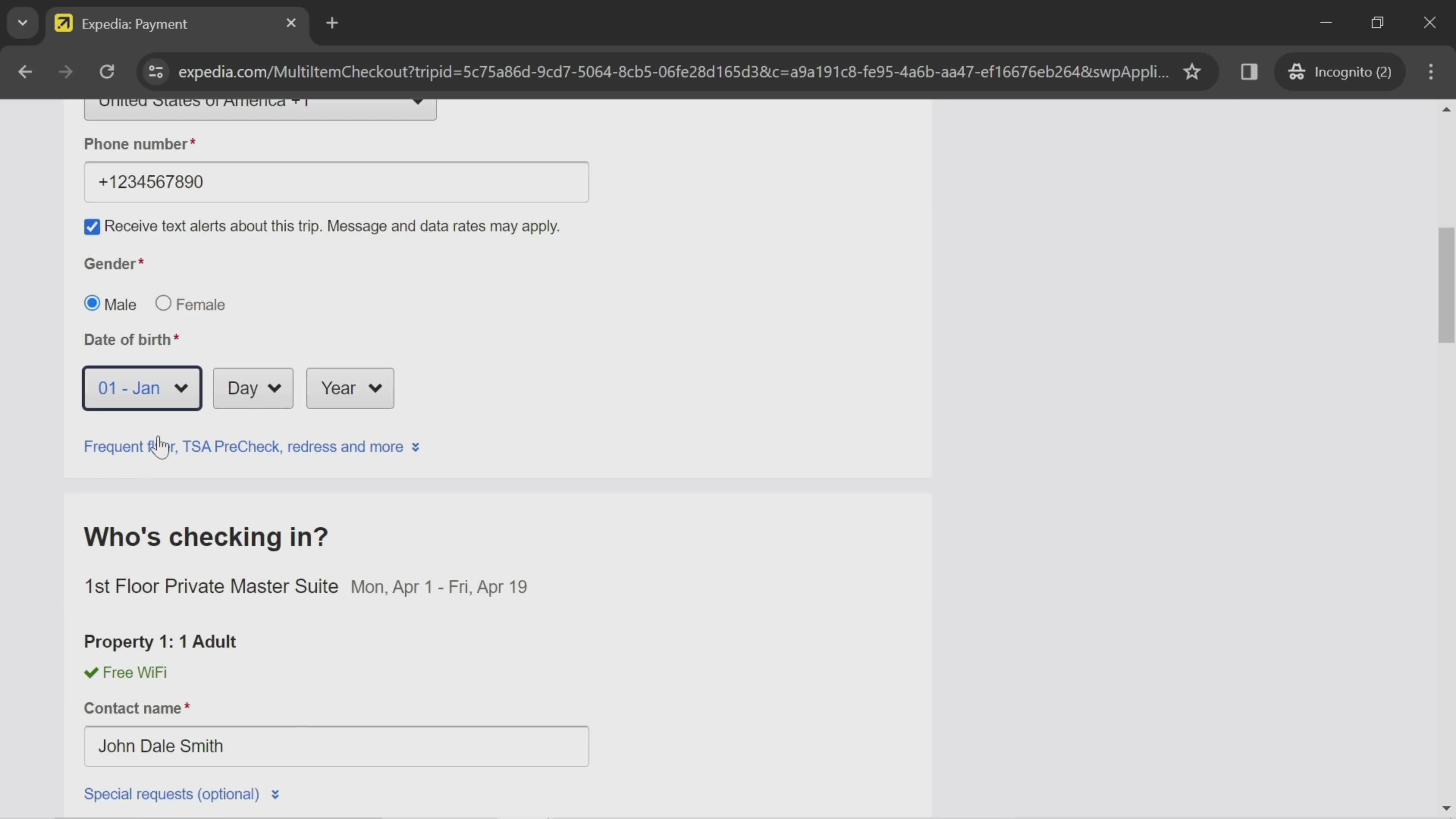The image size is (1456, 819).
Task: Click the 1st Floor Private Master Suite text
Action: coord(212,587)
